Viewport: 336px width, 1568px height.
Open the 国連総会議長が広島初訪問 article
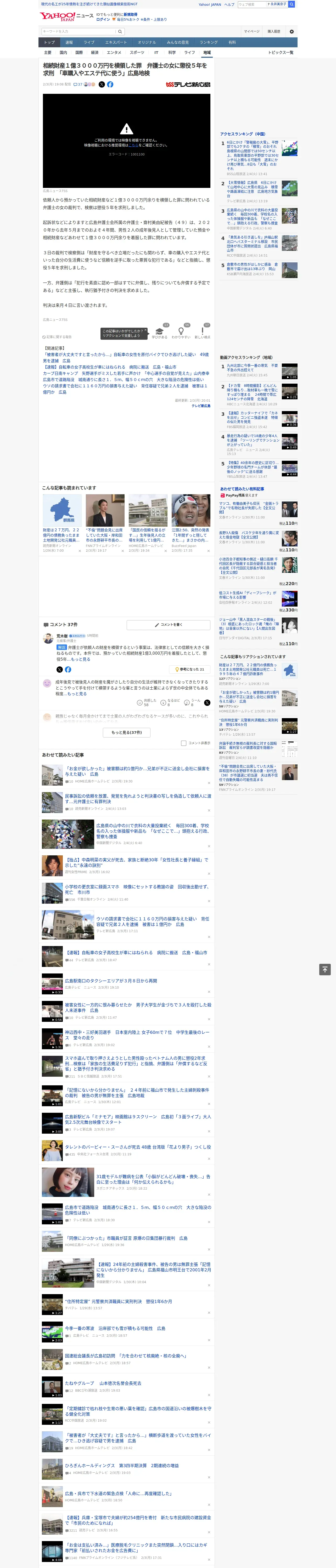(126, 1356)
